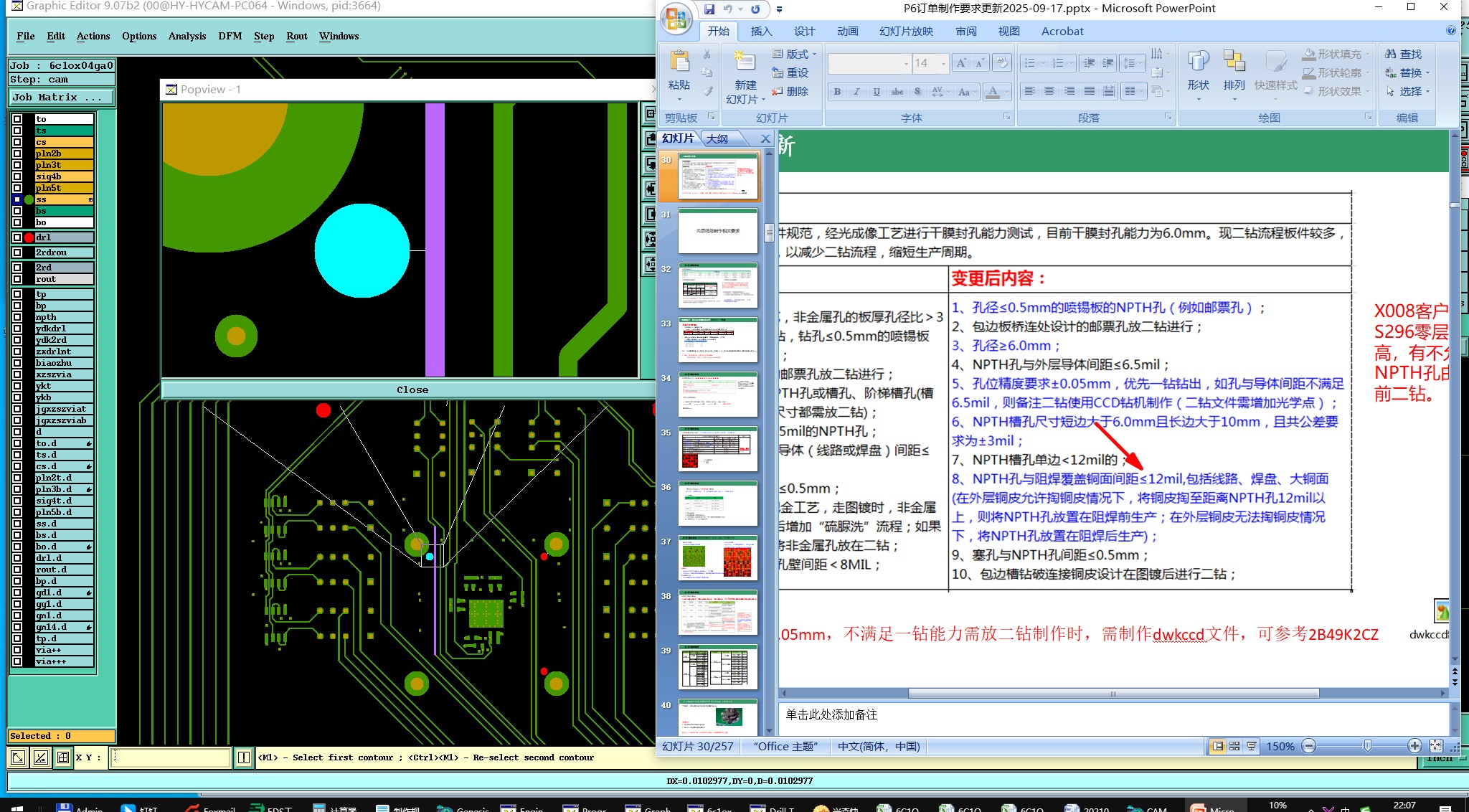
Task: Open the font size dropdown showing 14
Action: tap(943, 64)
